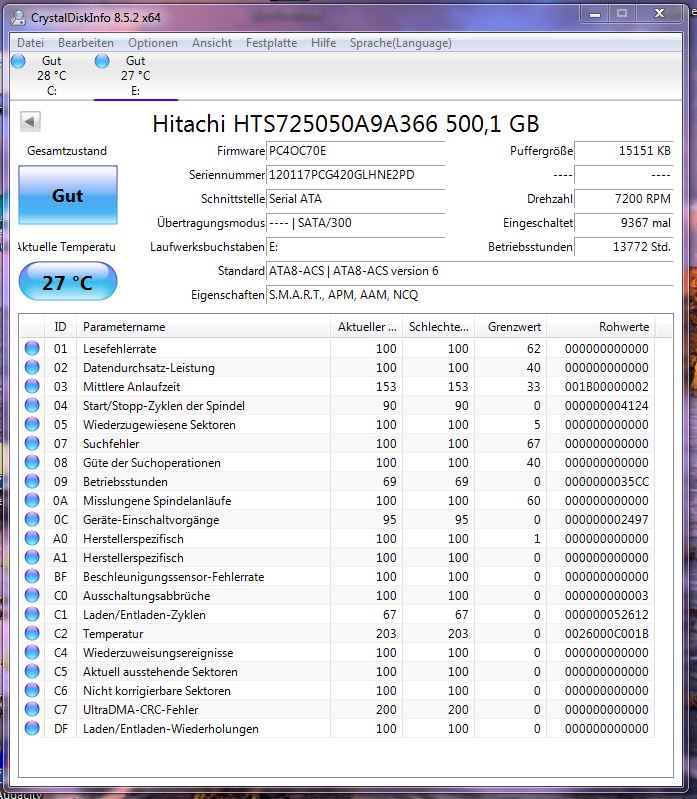Click the status orb of Lesefehlerrate row

click(x=32, y=349)
